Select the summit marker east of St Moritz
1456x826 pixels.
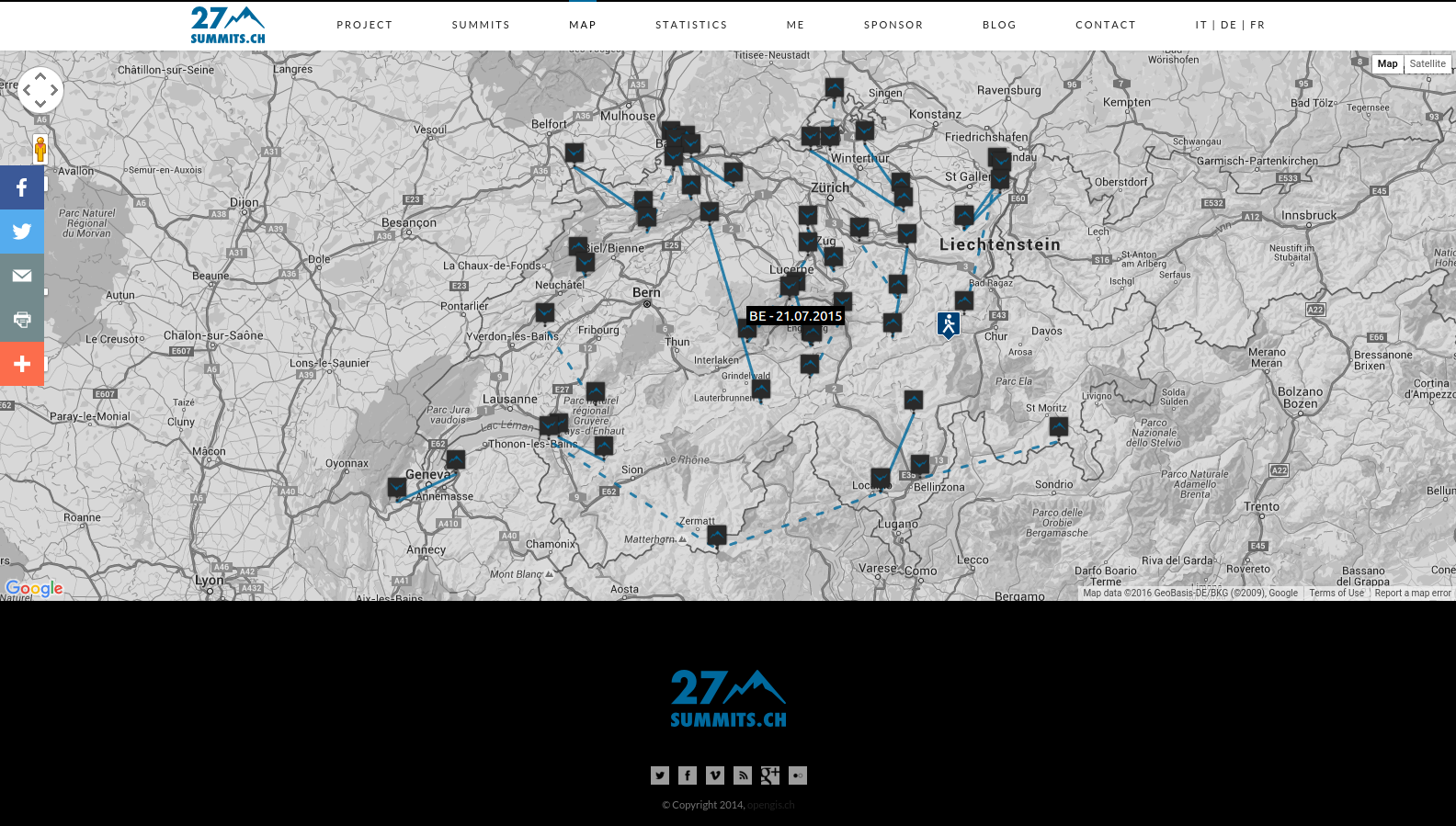tap(1059, 427)
